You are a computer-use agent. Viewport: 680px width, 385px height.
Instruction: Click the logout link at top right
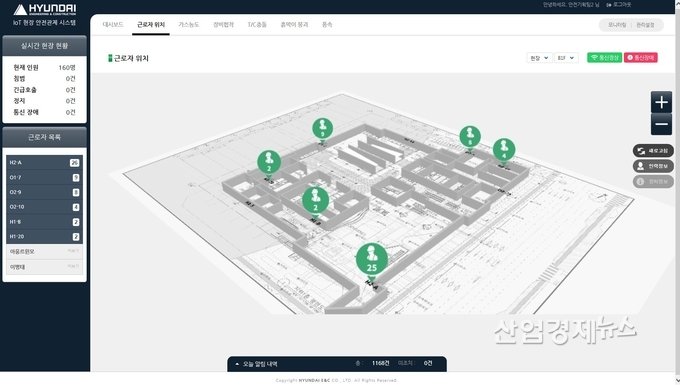click(619, 5)
